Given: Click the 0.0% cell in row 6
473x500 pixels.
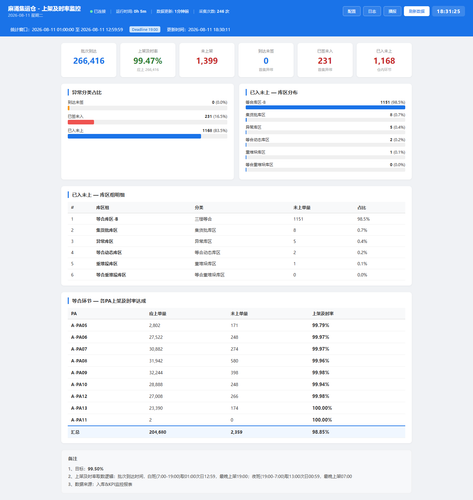Looking at the screenshot, I should pyautogui.click(x=362, y=275).
